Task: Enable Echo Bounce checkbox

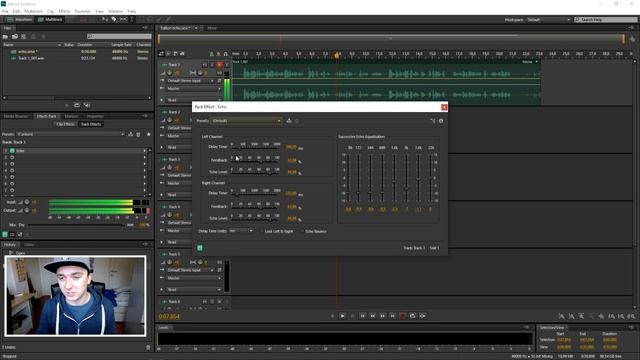Action: tap(302, 231)
